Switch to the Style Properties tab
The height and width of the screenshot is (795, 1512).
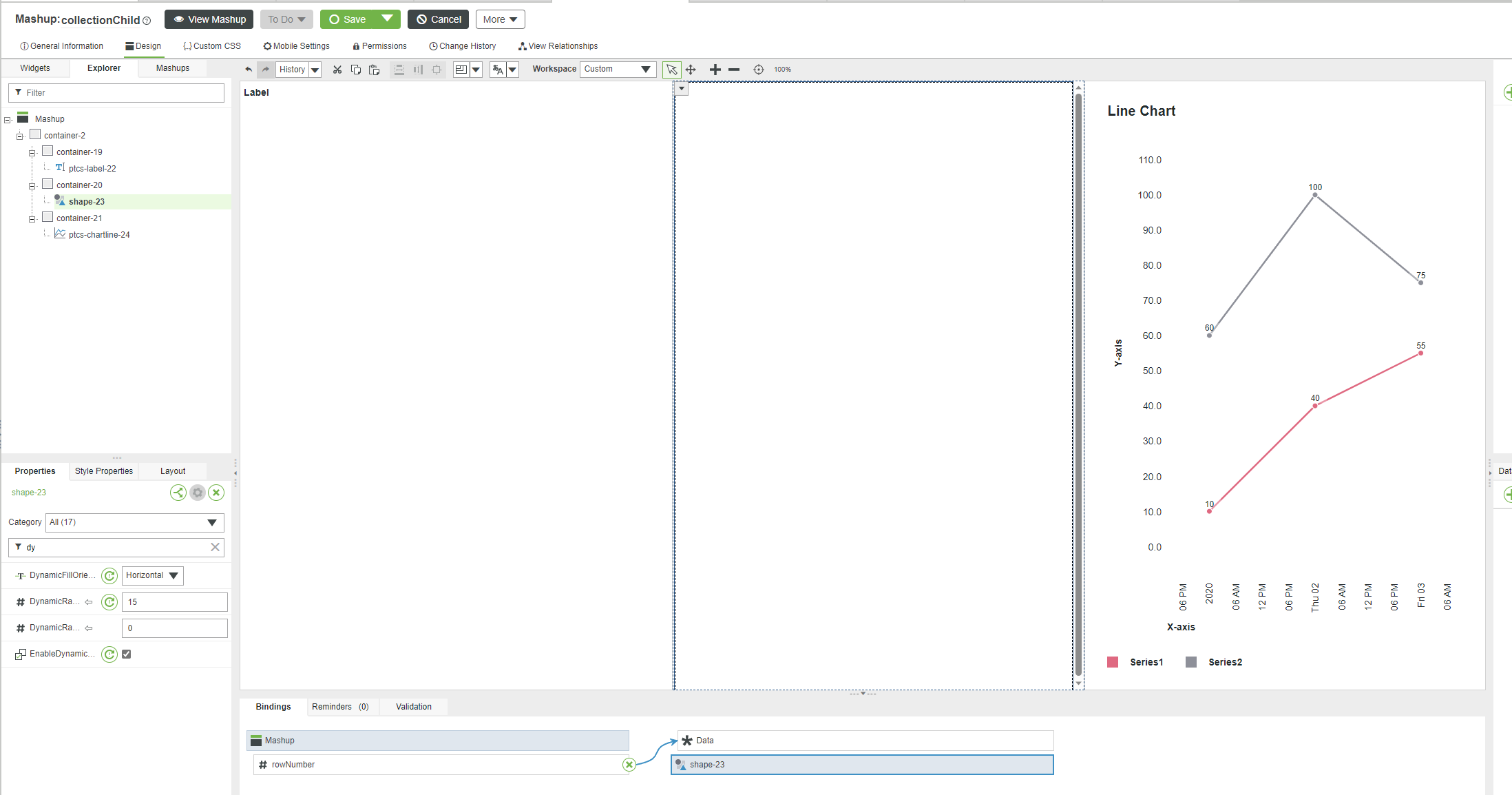point(103,471)
